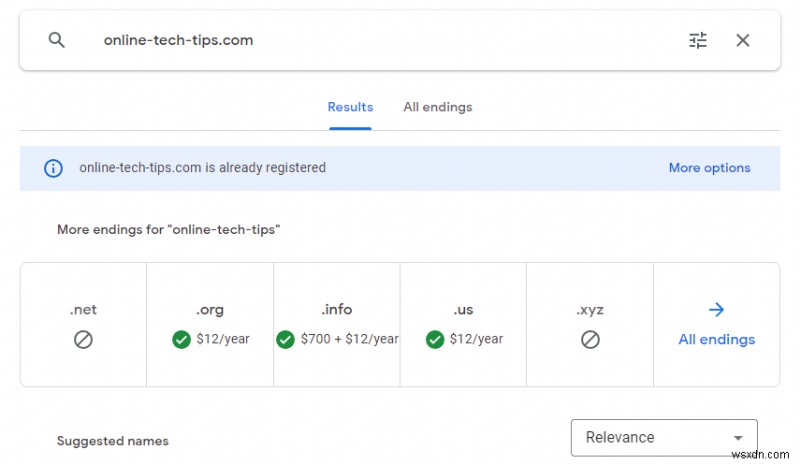Switch to the Results tab
This screenshot has width=800, height=464.
click(x=350, y=107)
